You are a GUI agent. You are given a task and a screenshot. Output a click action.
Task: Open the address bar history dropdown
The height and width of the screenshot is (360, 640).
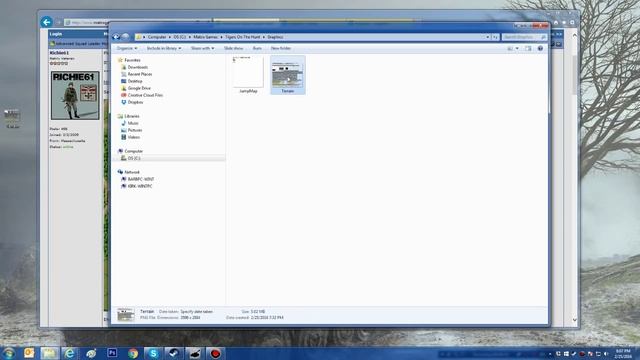487,37
